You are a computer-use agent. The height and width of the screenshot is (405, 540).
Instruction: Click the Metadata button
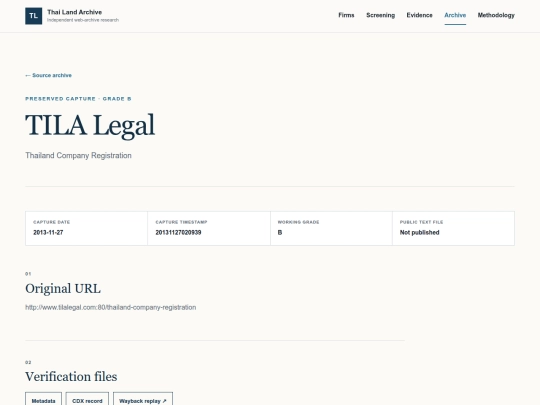tap(43, 399)
